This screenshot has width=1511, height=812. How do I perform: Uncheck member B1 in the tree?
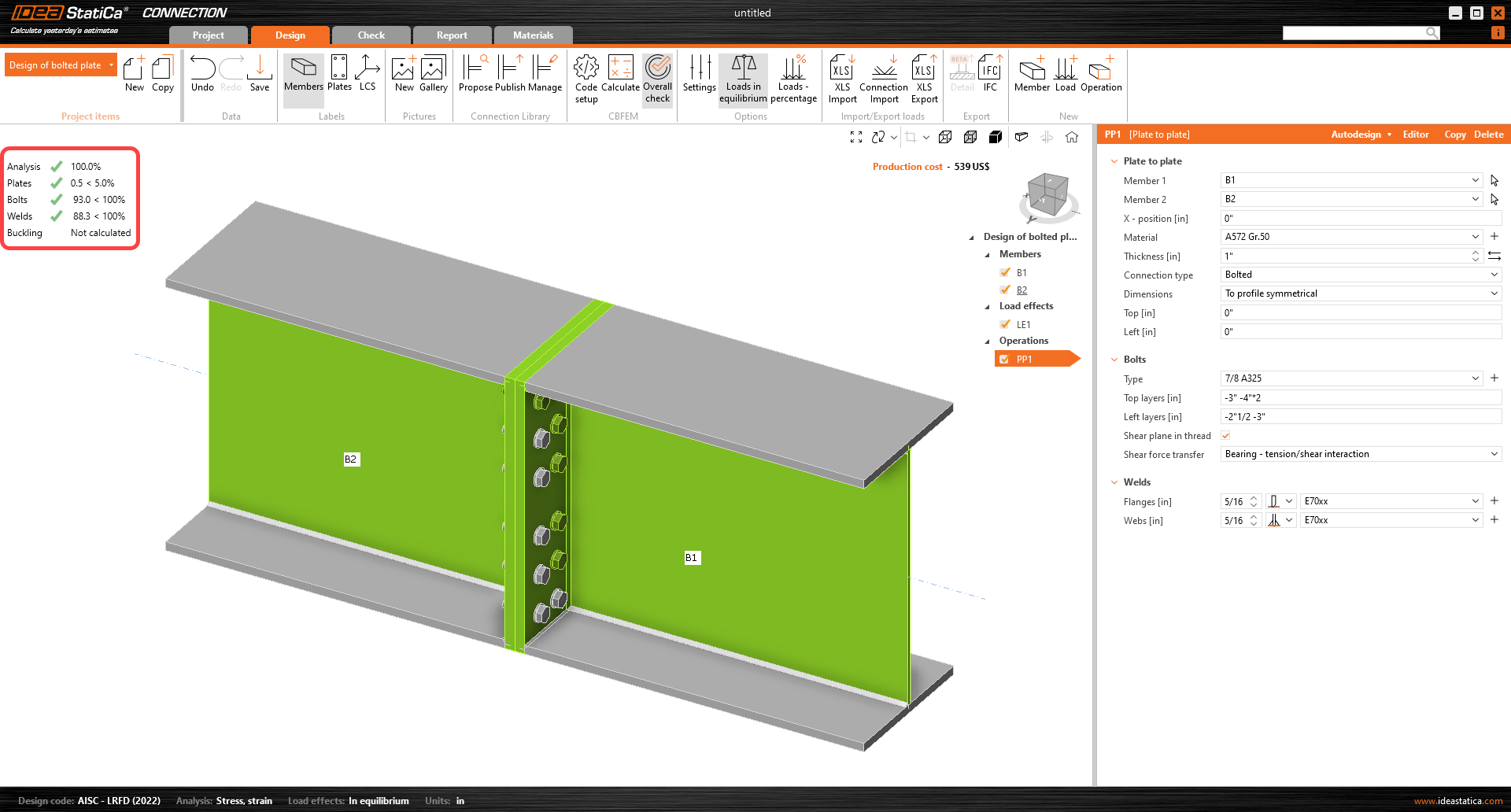[1005, 272]
